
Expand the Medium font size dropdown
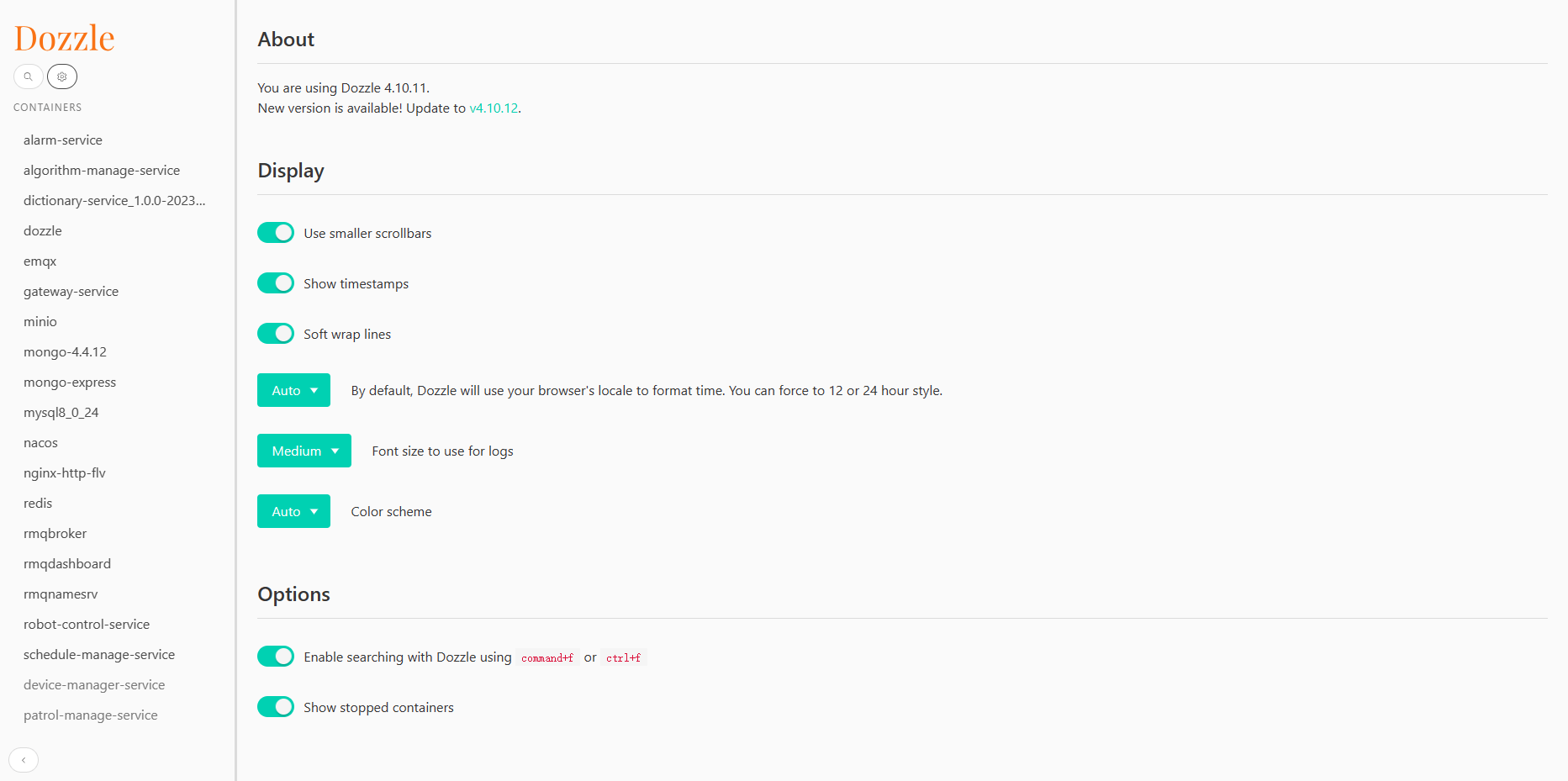(x=304, y=451)
